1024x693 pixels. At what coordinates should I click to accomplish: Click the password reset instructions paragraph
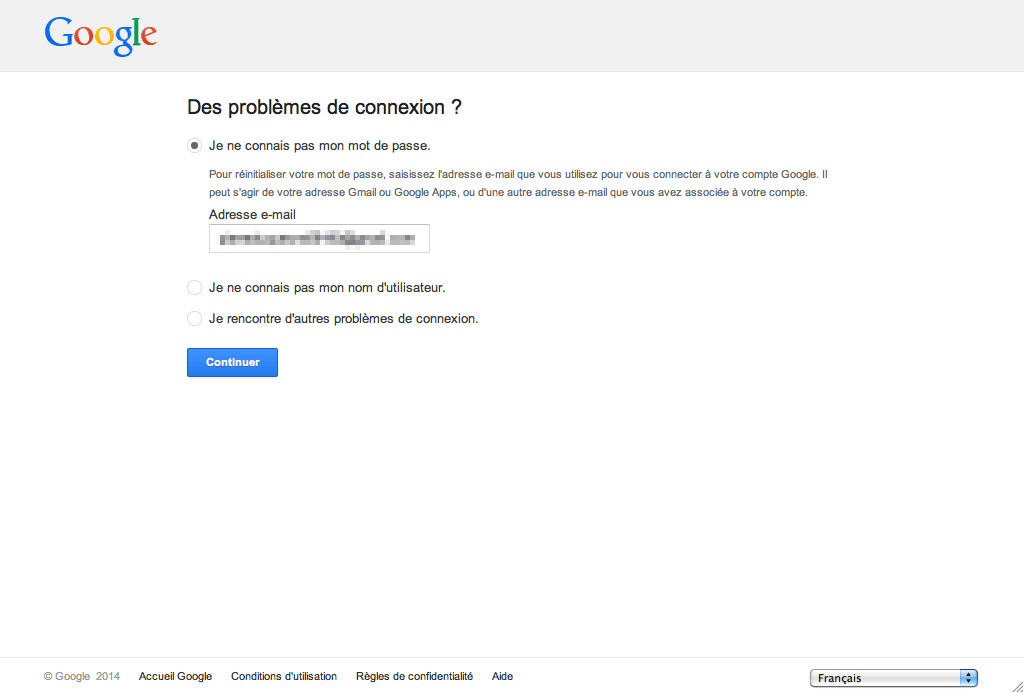click(519, 184)
